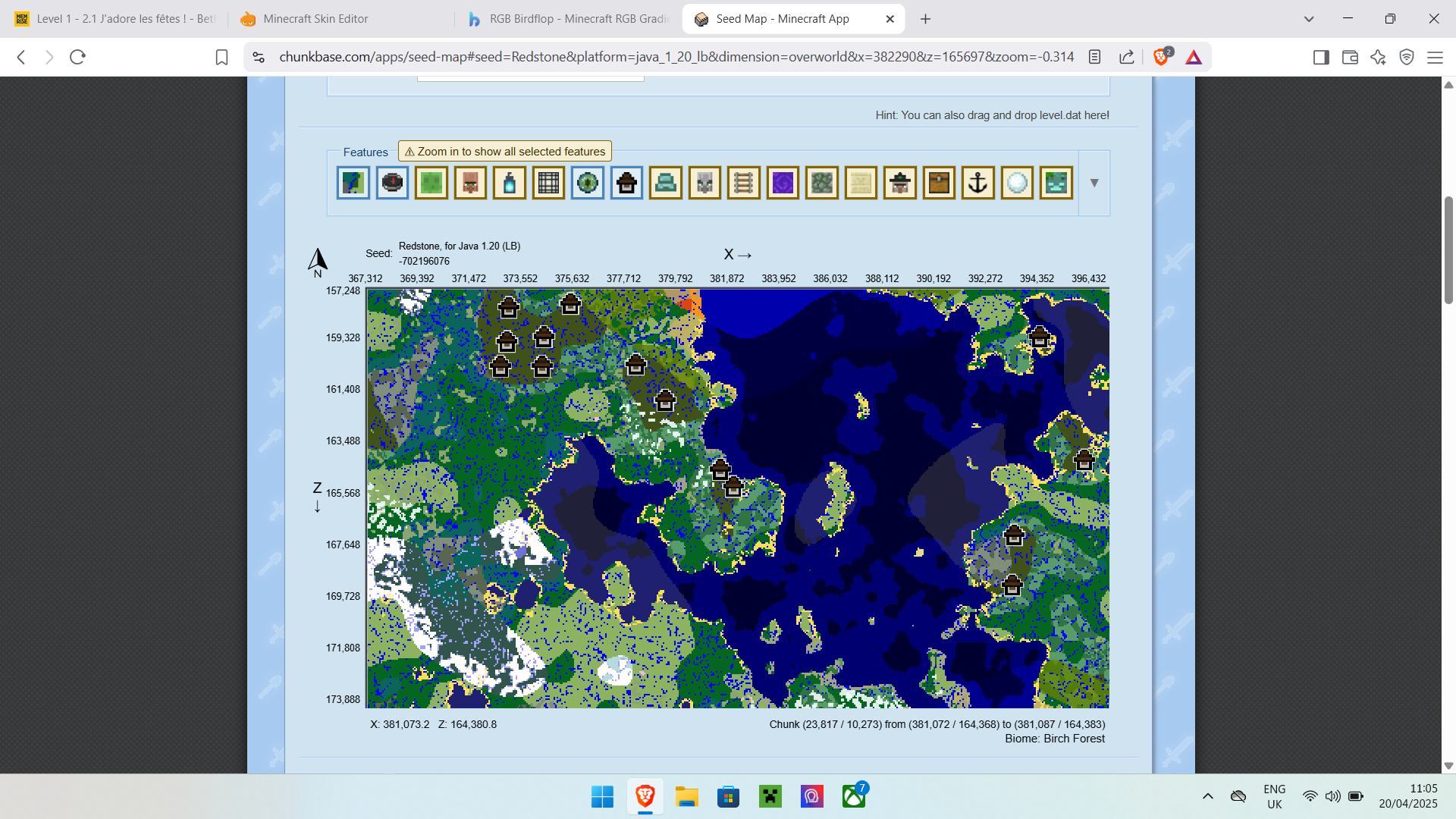Click the North compass arrow icon
This screenshot has height=819, width=1456.
click(x=318, y=262)
